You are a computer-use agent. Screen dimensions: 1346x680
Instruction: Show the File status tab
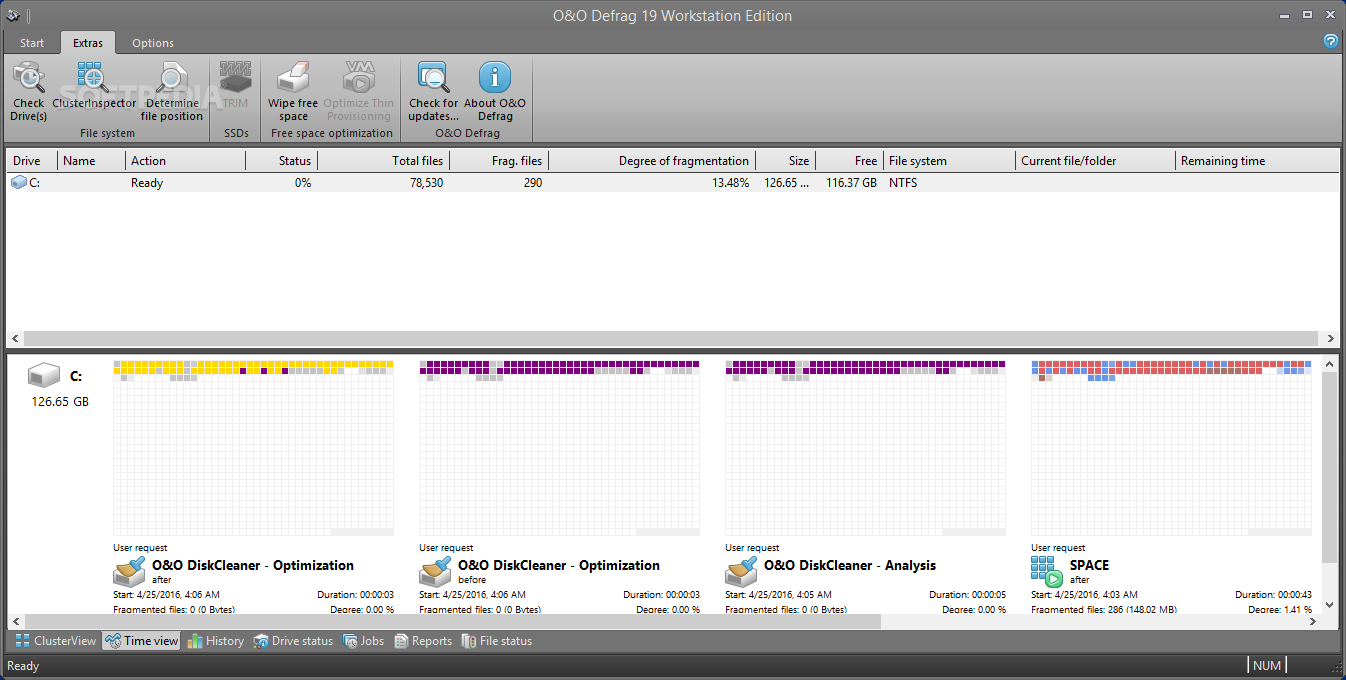click(x=497, y=641)
